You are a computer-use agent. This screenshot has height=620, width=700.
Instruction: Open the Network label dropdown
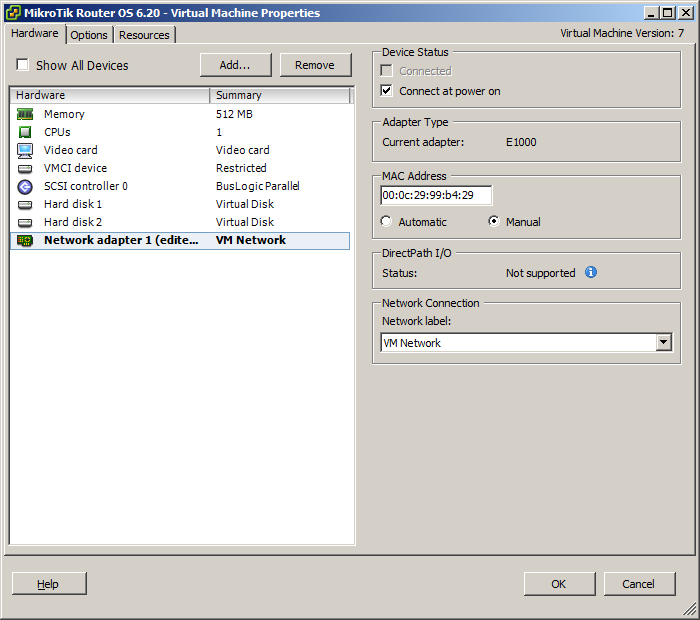point(664,342)
